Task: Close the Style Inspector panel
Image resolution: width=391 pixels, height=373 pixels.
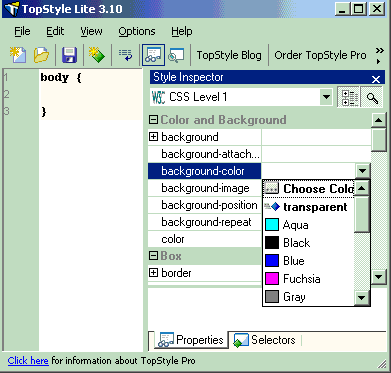Action: 376,79
